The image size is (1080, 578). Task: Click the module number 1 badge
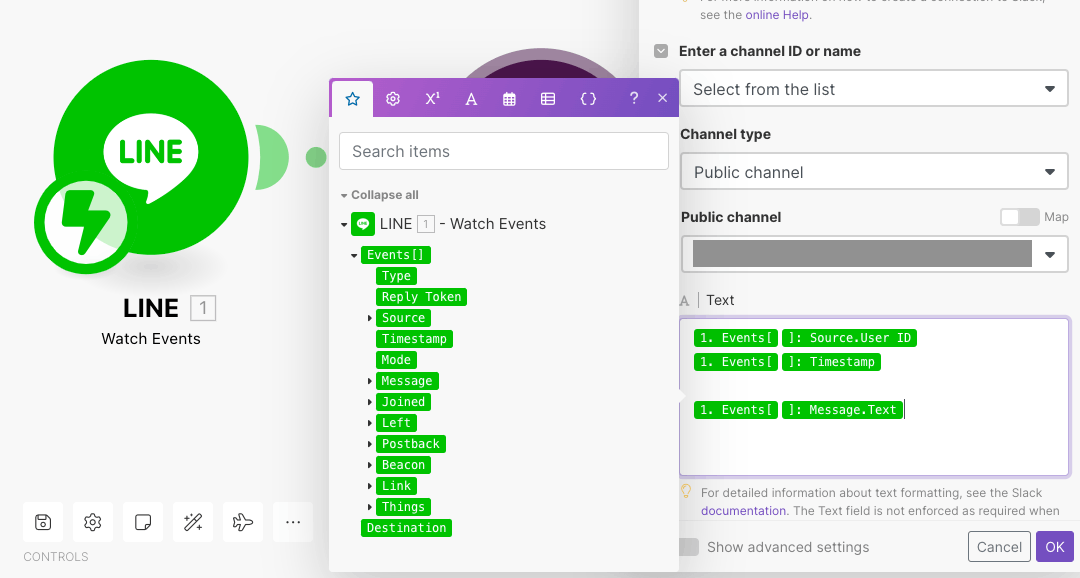pos(202,308)
